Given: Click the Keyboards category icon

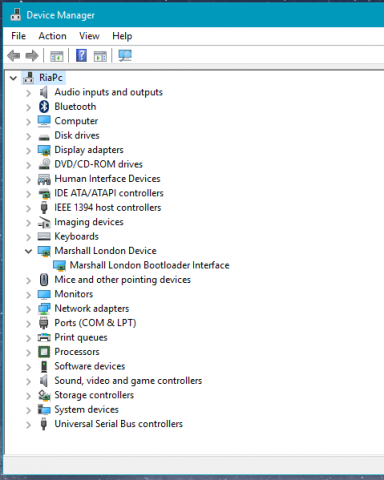Looking at the screenshot, I should coord(44,236).
